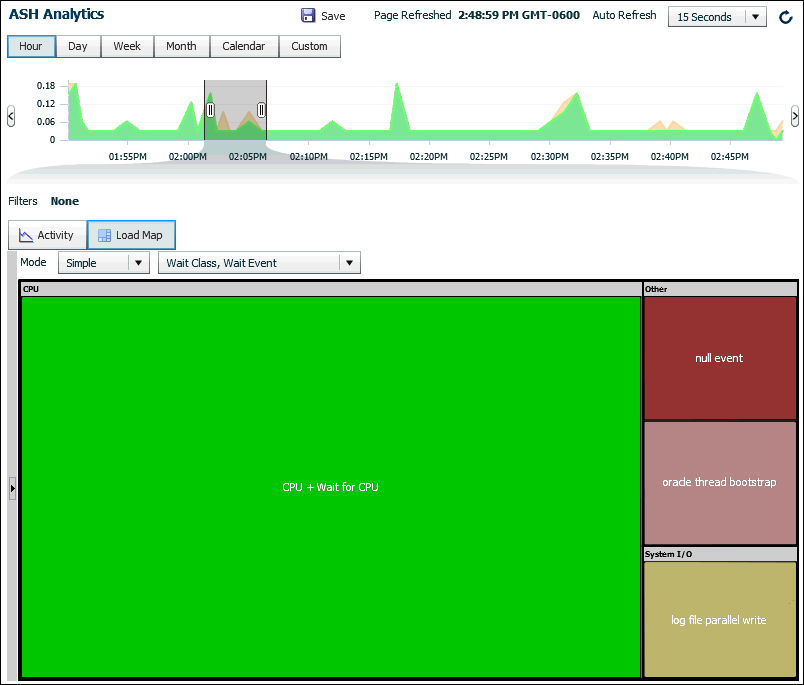This screenshot has width=804, height=685.
Task: Expand the left side panel arrow
Action: pos(12,488)
